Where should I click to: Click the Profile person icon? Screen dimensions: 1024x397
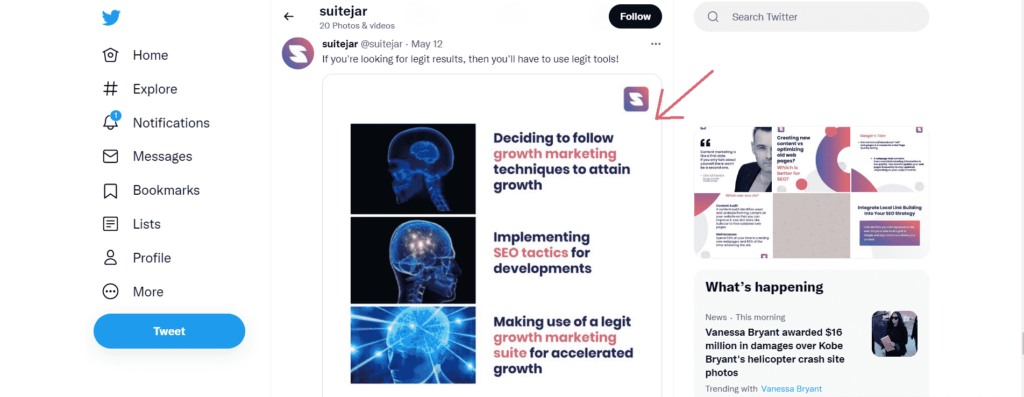110,258
